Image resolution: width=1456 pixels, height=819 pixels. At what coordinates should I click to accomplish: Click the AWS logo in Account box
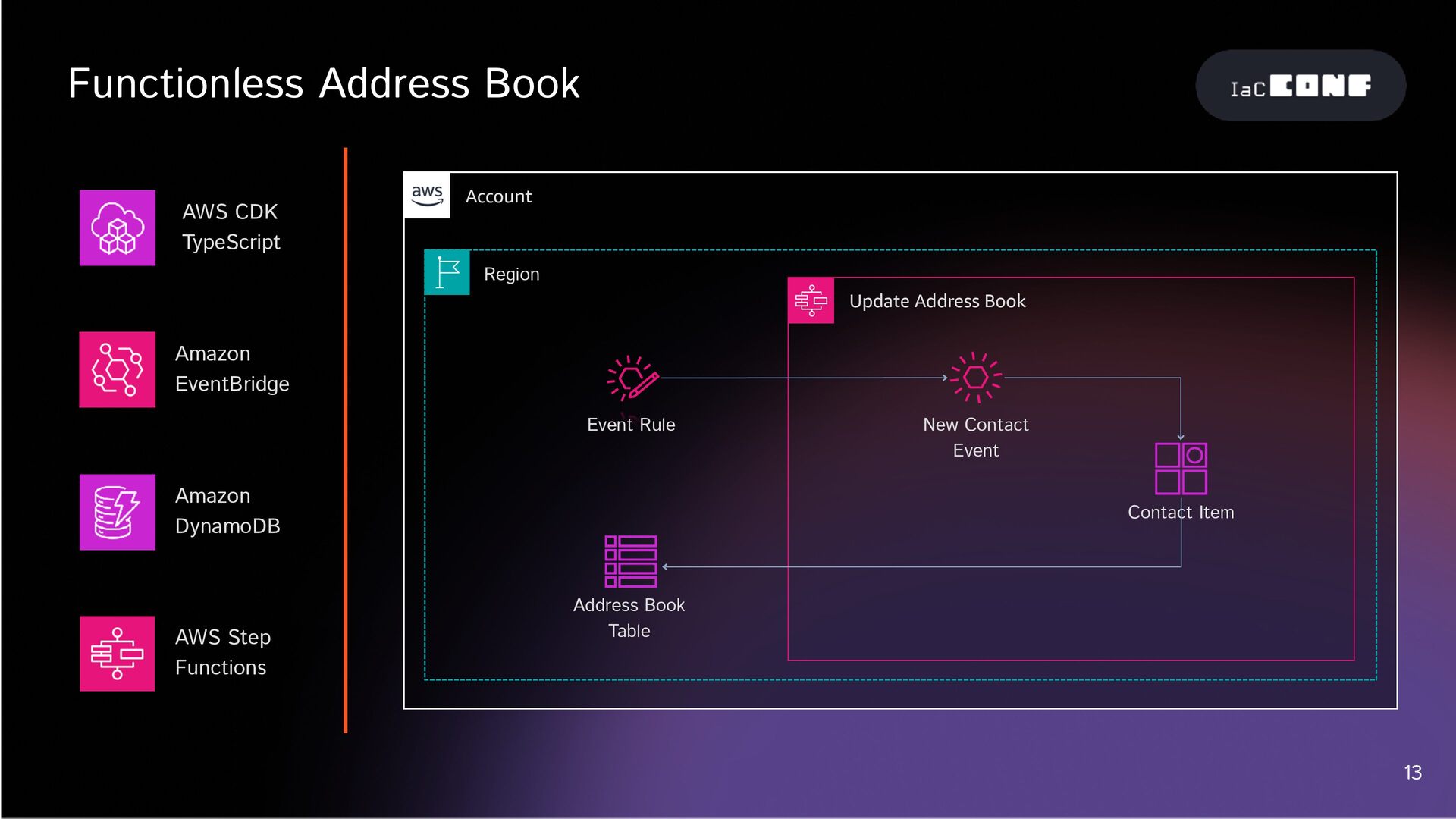click(x=427, y=196)
